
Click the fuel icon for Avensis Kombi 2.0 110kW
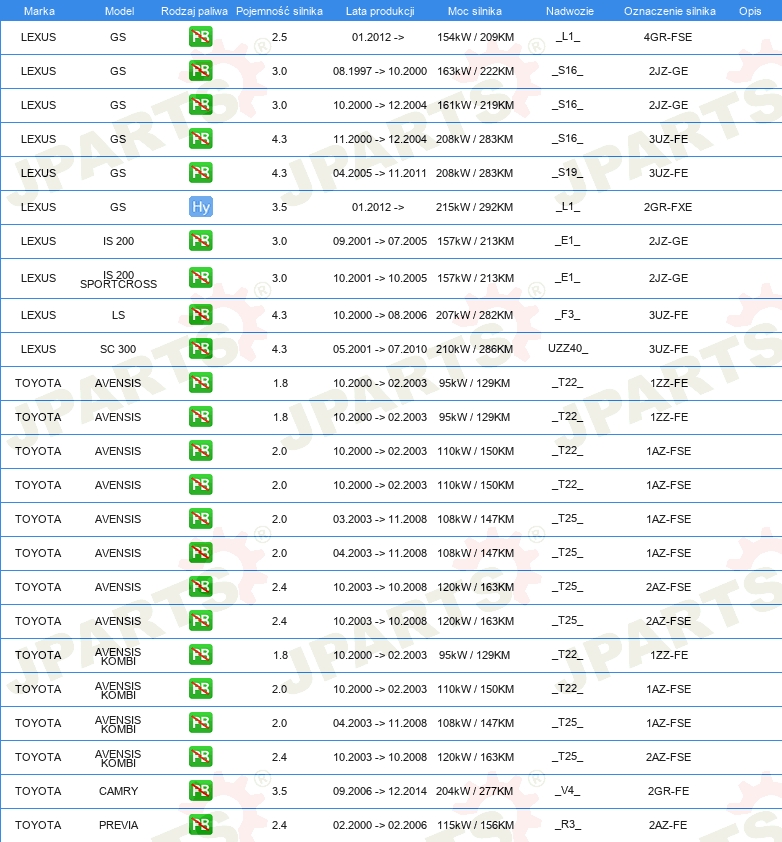(x=200, y=688)
